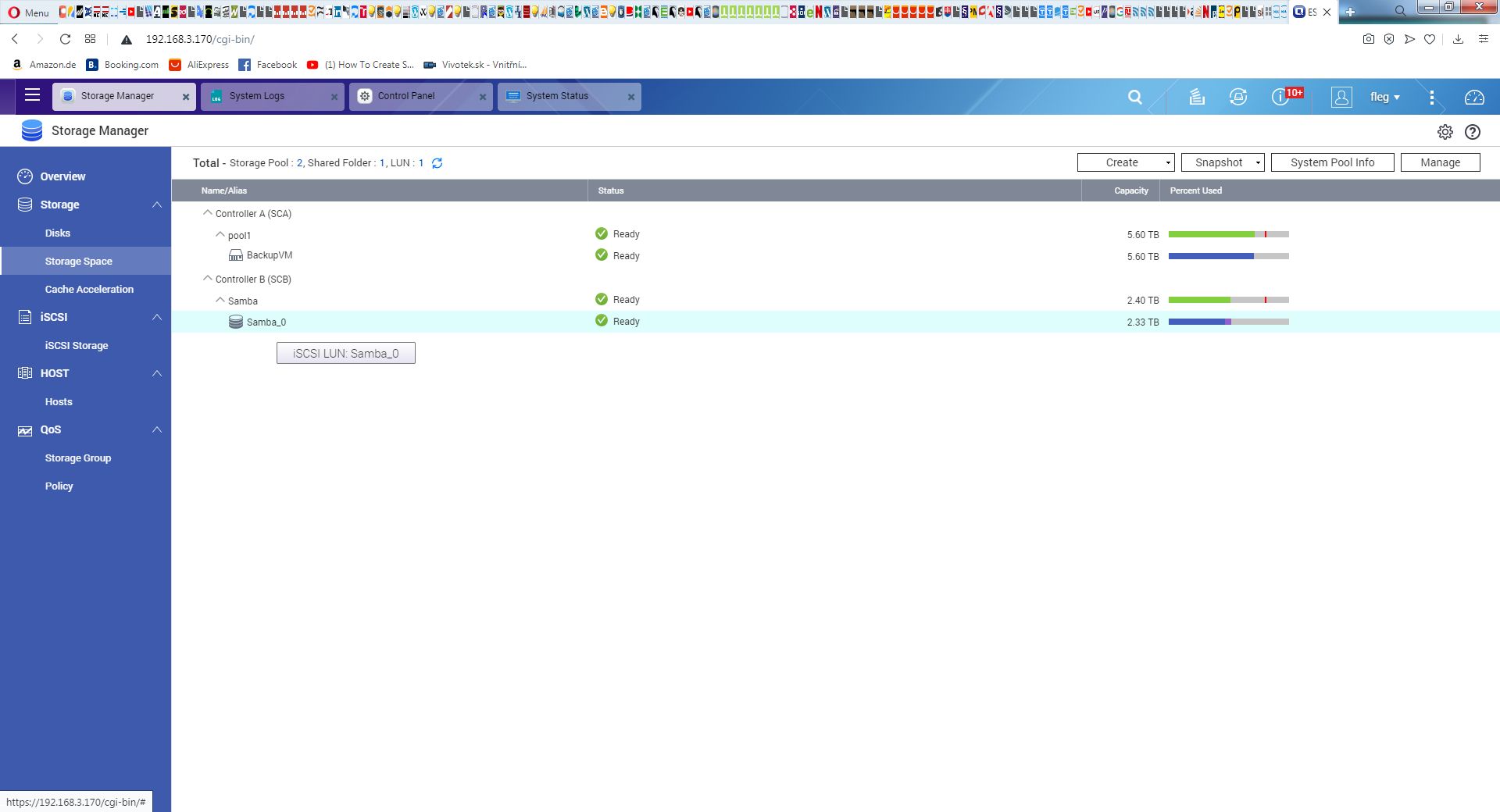Open the browser easy setup icon
Image resolution: width=1500 pixels, height=812 pixels.
click(1484, 39)
